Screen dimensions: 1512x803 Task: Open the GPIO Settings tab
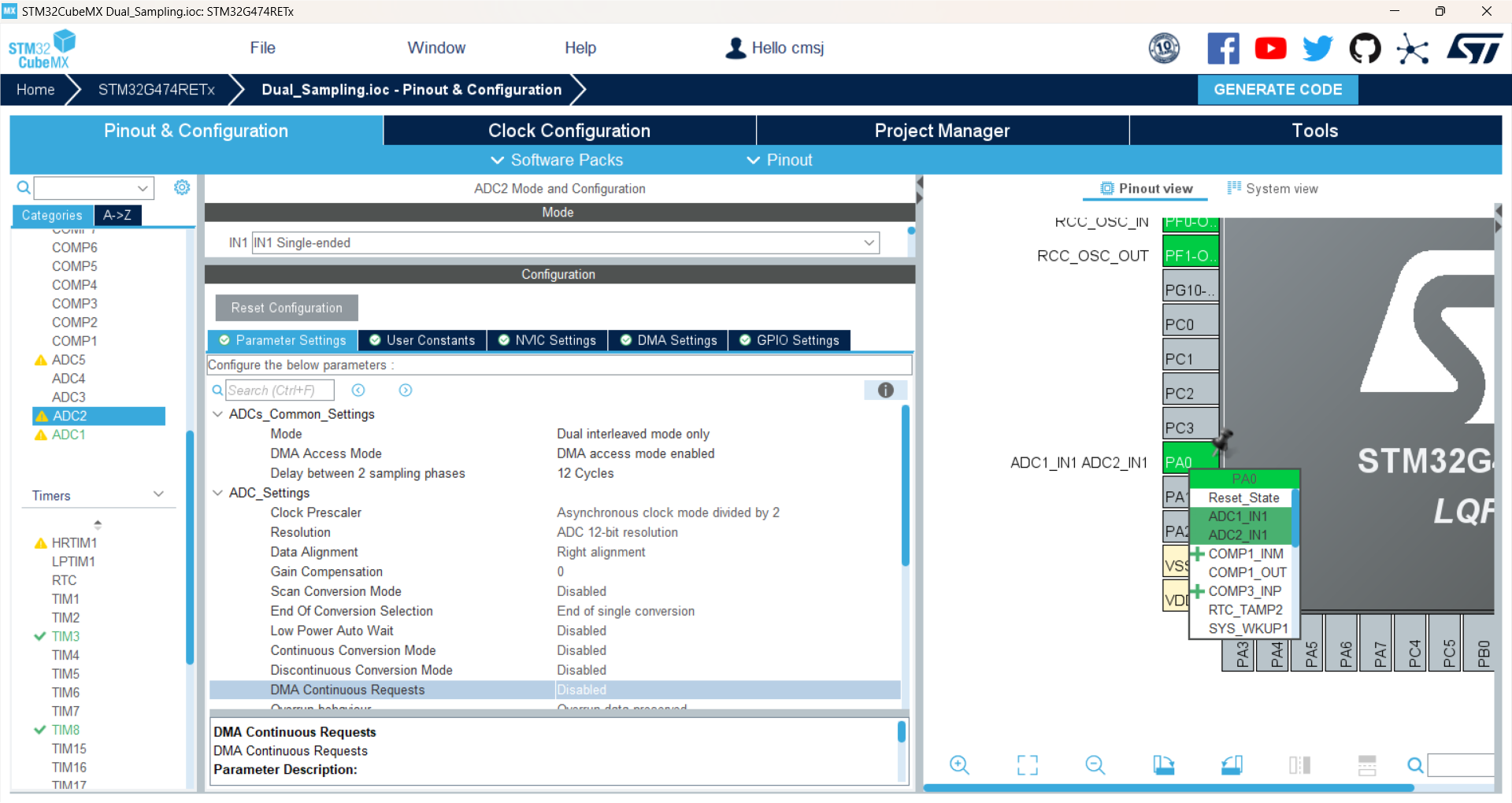click(789, 340)
